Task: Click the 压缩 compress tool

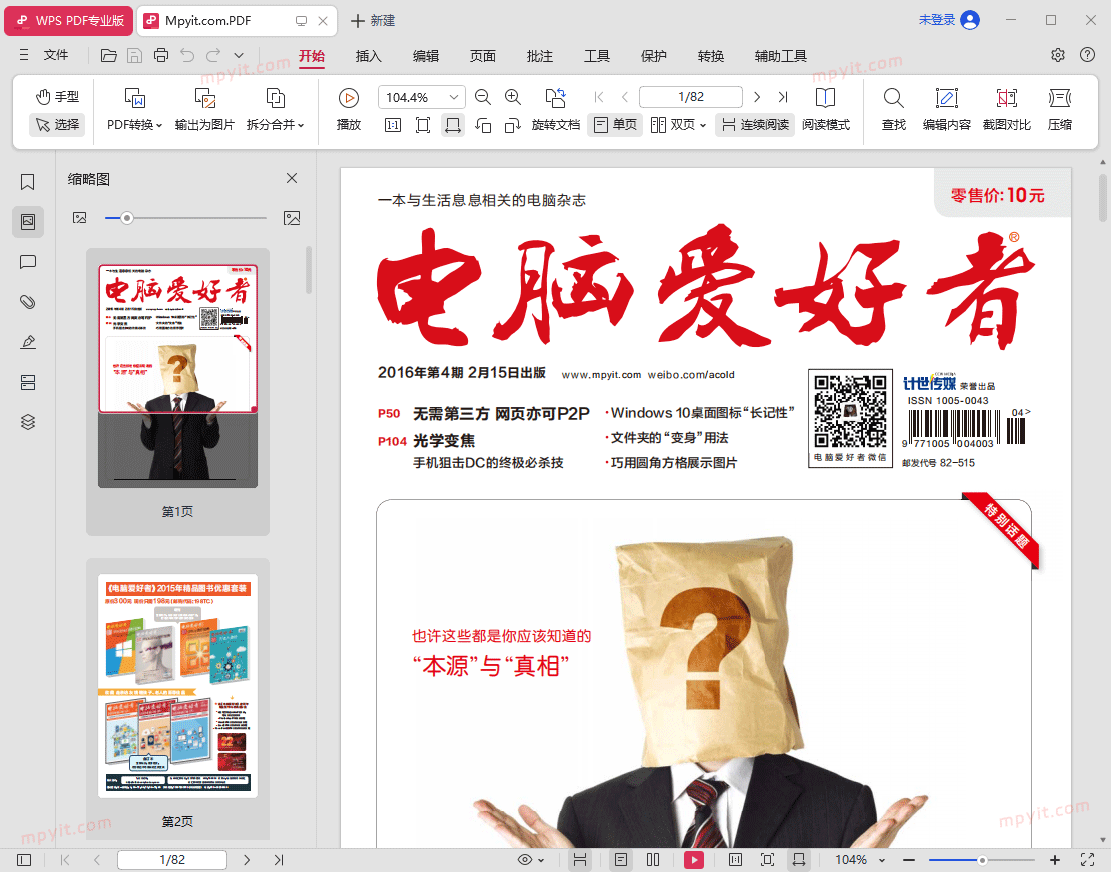Action: coord(1060,110)
